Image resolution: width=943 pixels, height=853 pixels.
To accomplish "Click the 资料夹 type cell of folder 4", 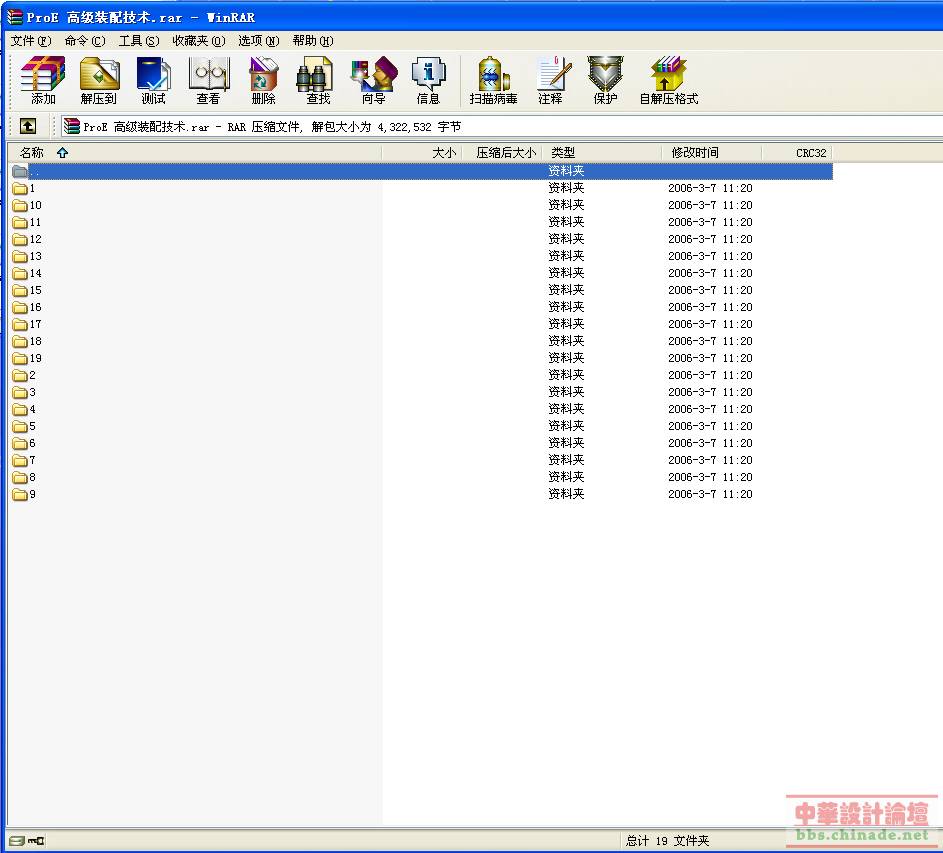I will (x=566, y=409).
